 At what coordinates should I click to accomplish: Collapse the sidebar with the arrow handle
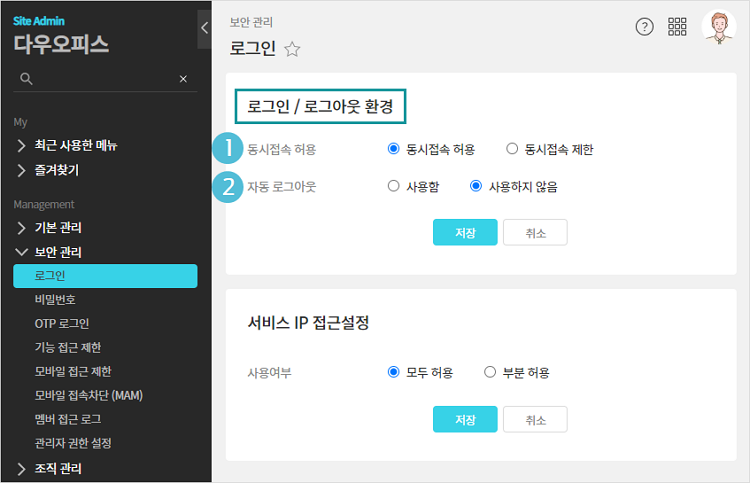[204, 27]
